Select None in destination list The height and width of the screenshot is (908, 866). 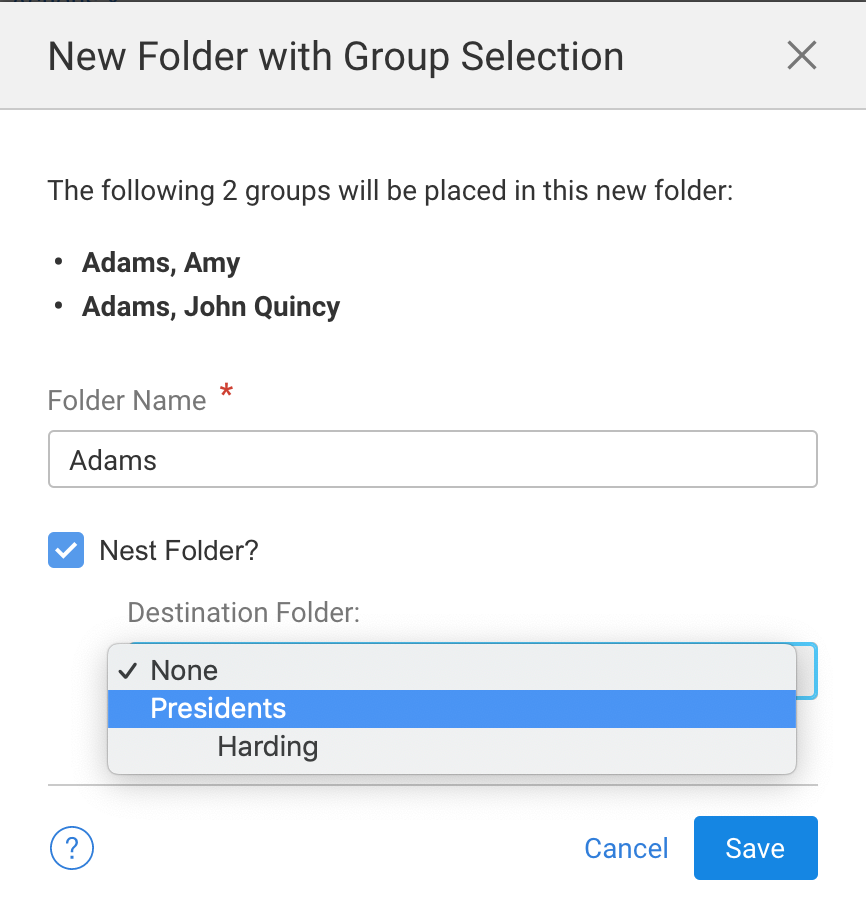[184, 670]
